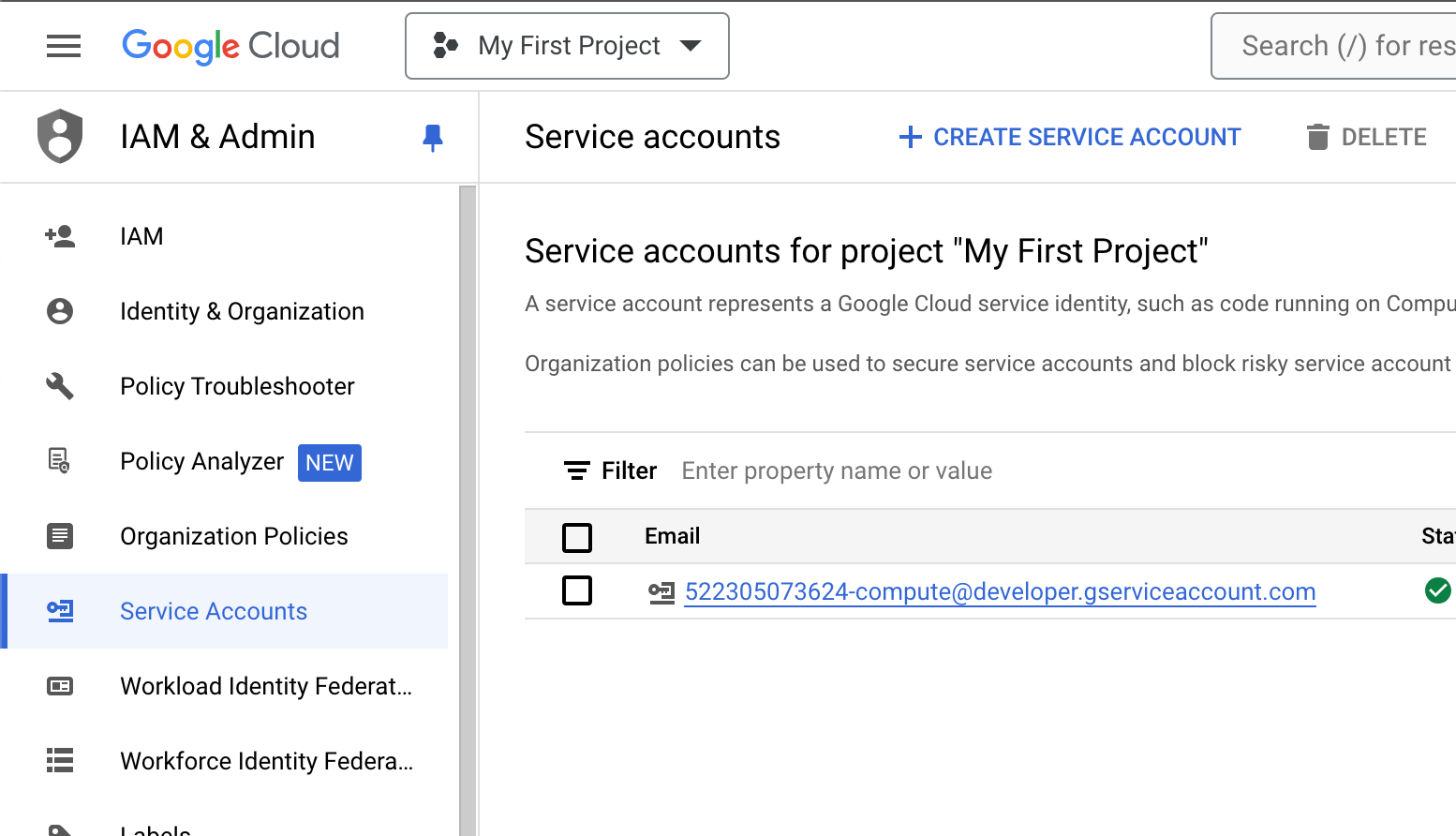Click the service account key icon beside email

661,592
